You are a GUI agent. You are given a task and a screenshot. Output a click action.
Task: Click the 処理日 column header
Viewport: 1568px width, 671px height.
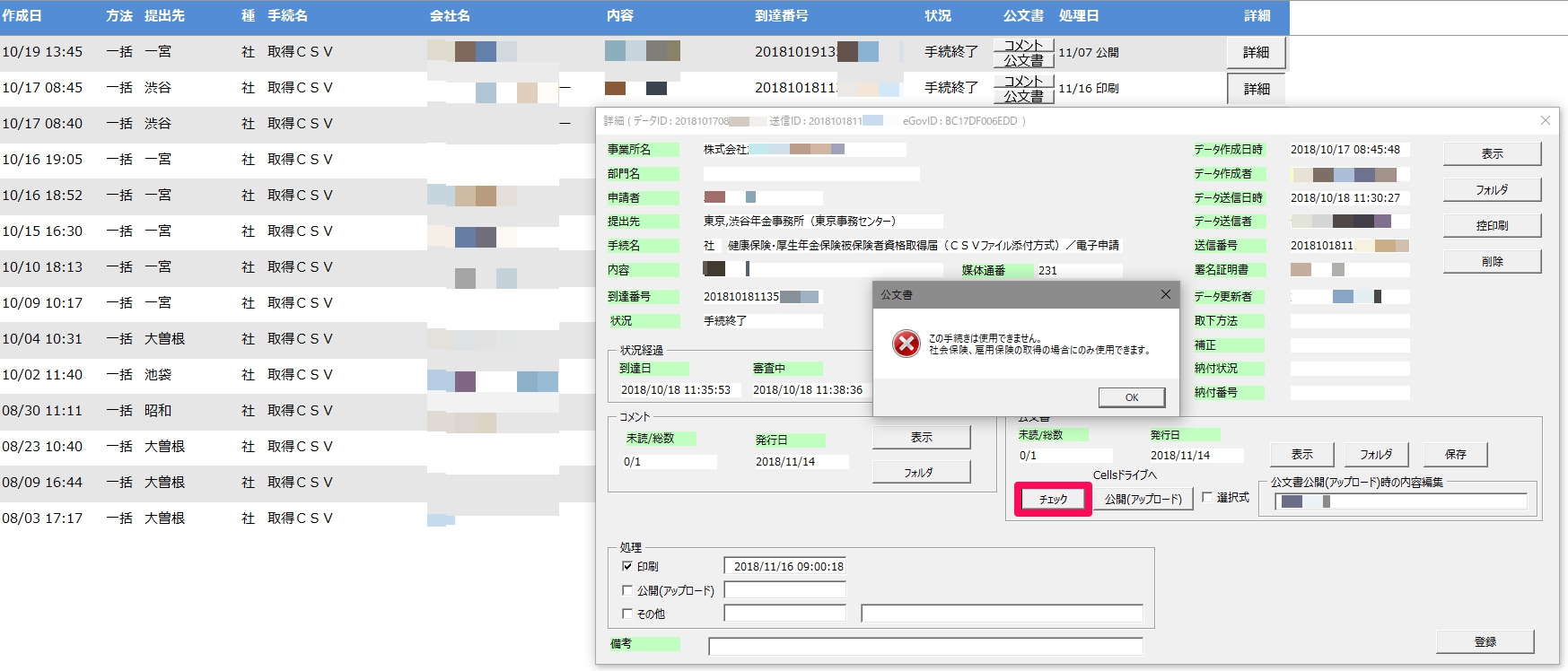(x=1078, y=16)
